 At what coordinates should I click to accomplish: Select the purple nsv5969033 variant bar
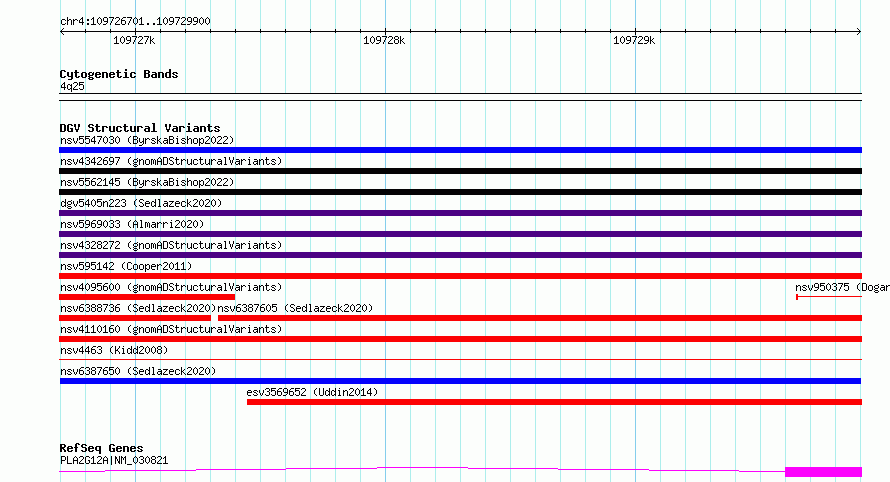point(460,234)
